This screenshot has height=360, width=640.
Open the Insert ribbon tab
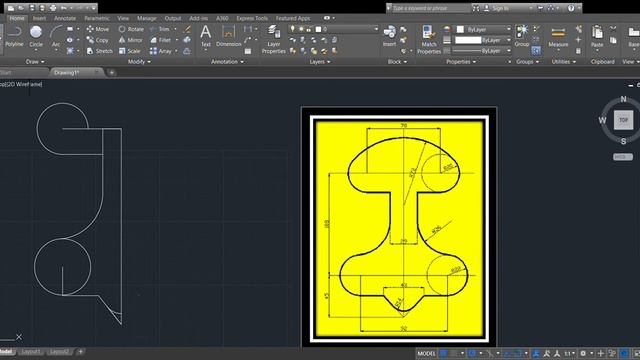coord(39,18)
